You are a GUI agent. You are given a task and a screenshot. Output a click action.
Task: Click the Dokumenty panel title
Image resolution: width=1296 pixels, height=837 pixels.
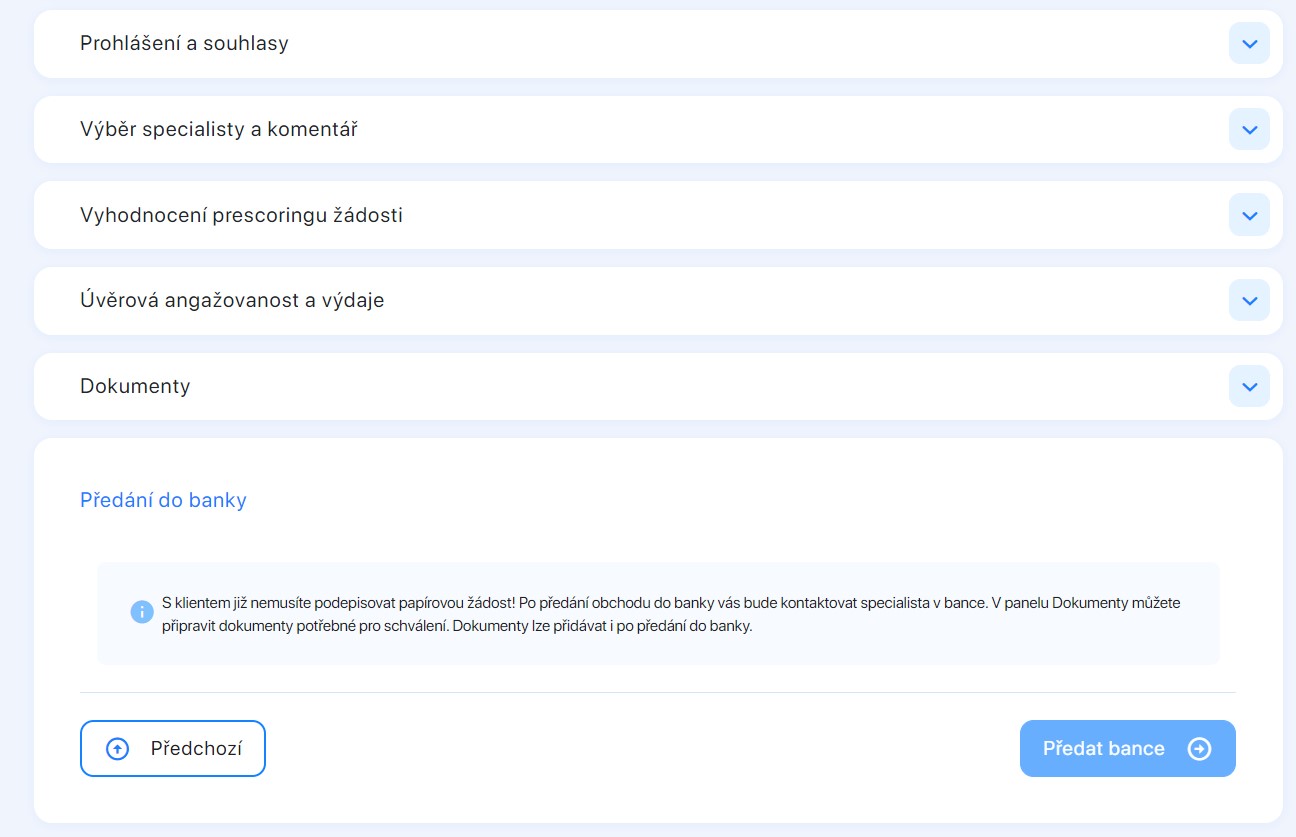pos(135,386)
